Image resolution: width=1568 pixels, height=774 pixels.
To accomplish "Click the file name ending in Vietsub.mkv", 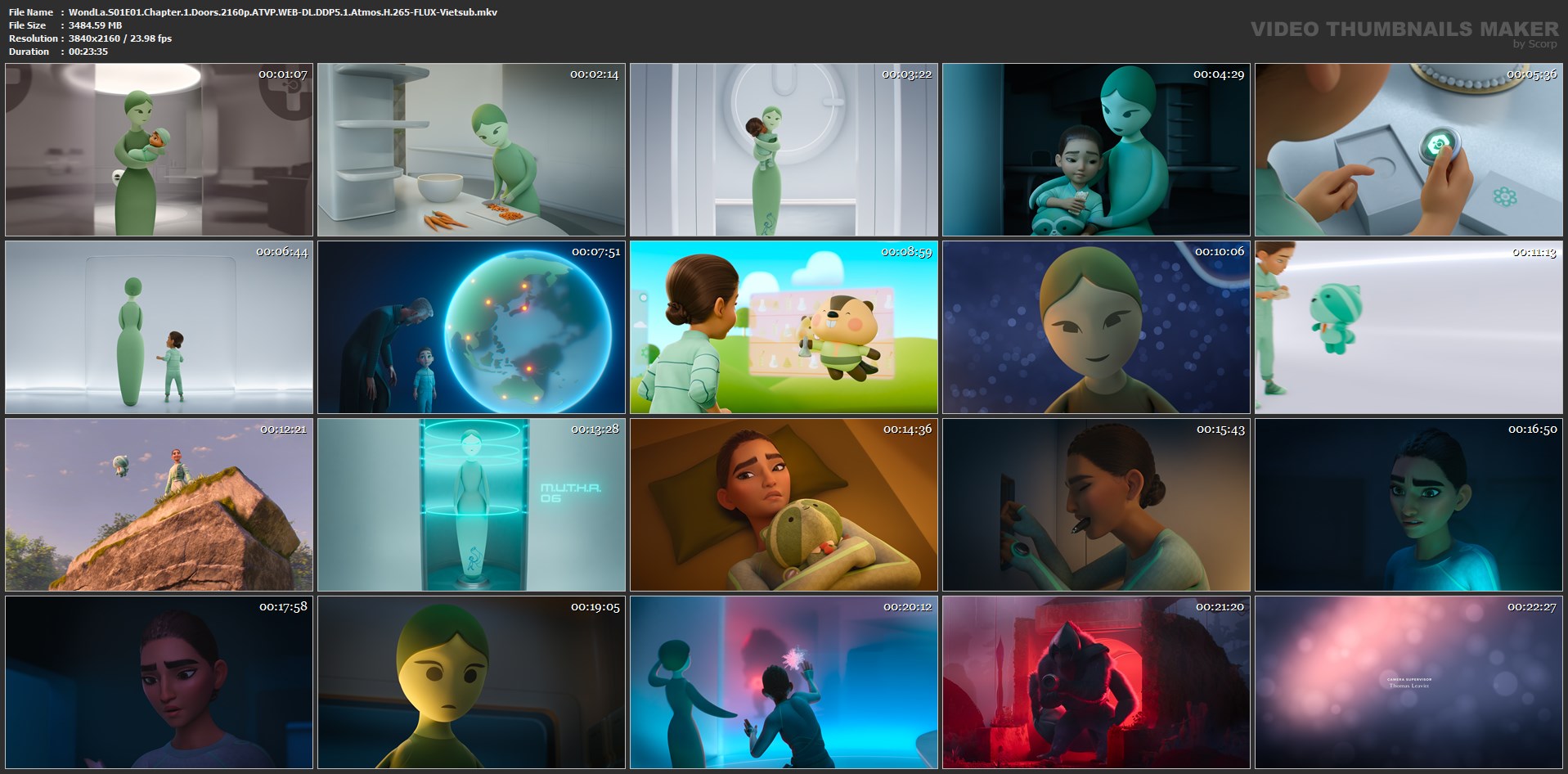I will [x=283, y=12].
